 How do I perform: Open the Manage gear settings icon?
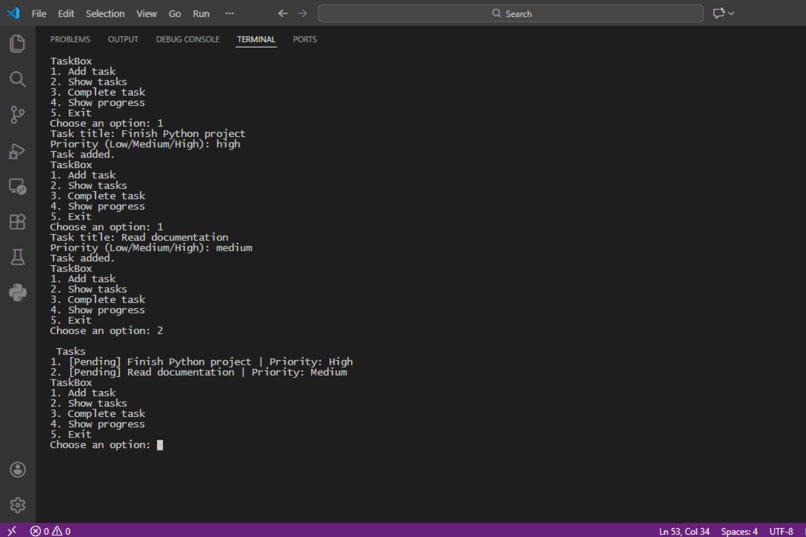17,505
